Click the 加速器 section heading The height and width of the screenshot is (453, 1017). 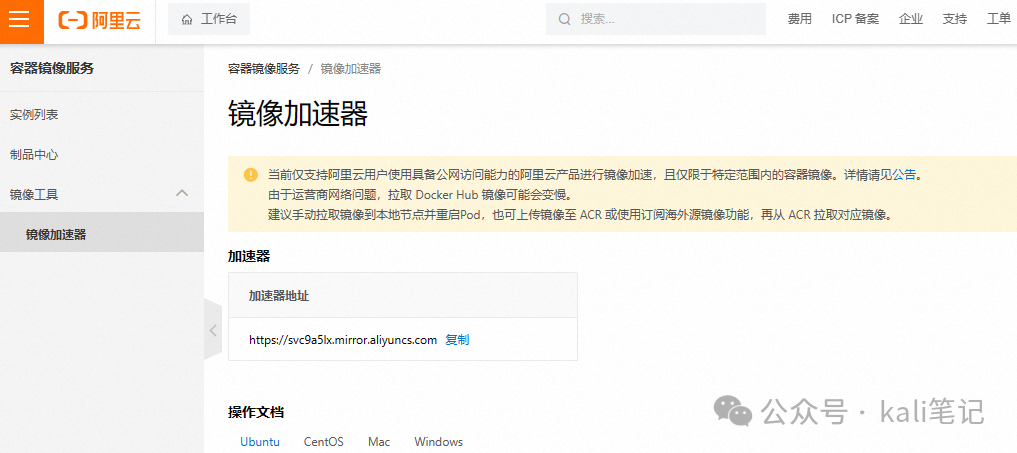tap(249, 256)
